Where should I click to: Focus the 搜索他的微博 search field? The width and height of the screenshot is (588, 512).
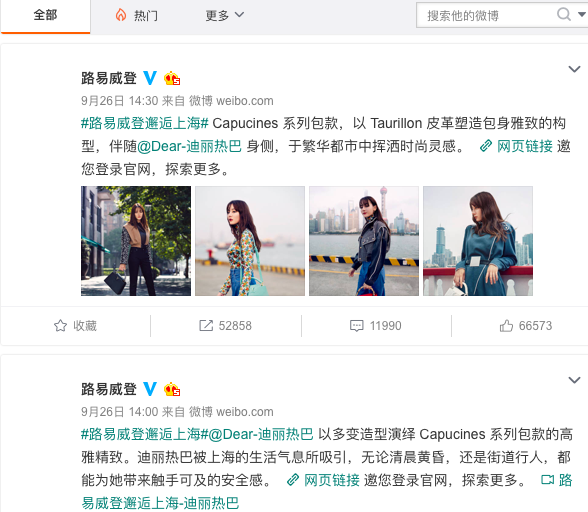tap(486, 15)
